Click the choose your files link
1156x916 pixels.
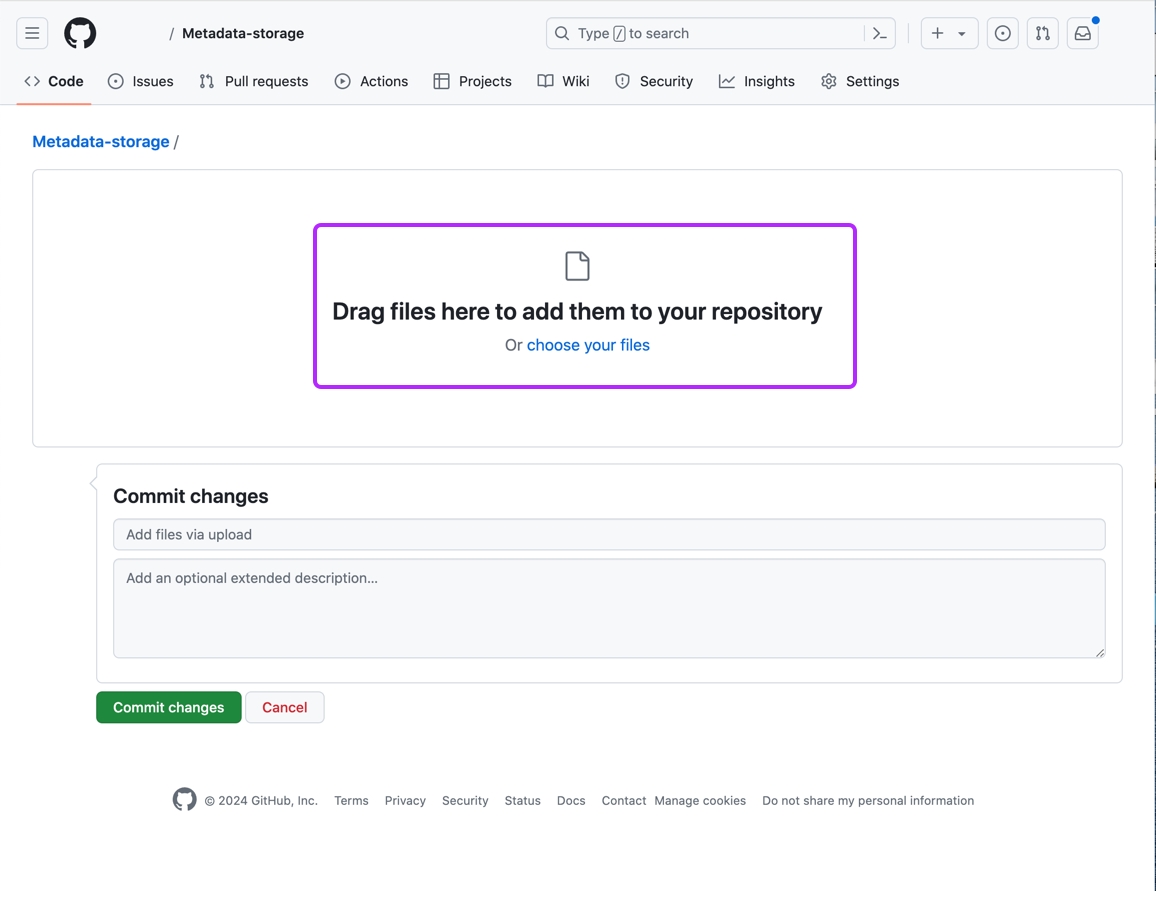click(588, 345)
